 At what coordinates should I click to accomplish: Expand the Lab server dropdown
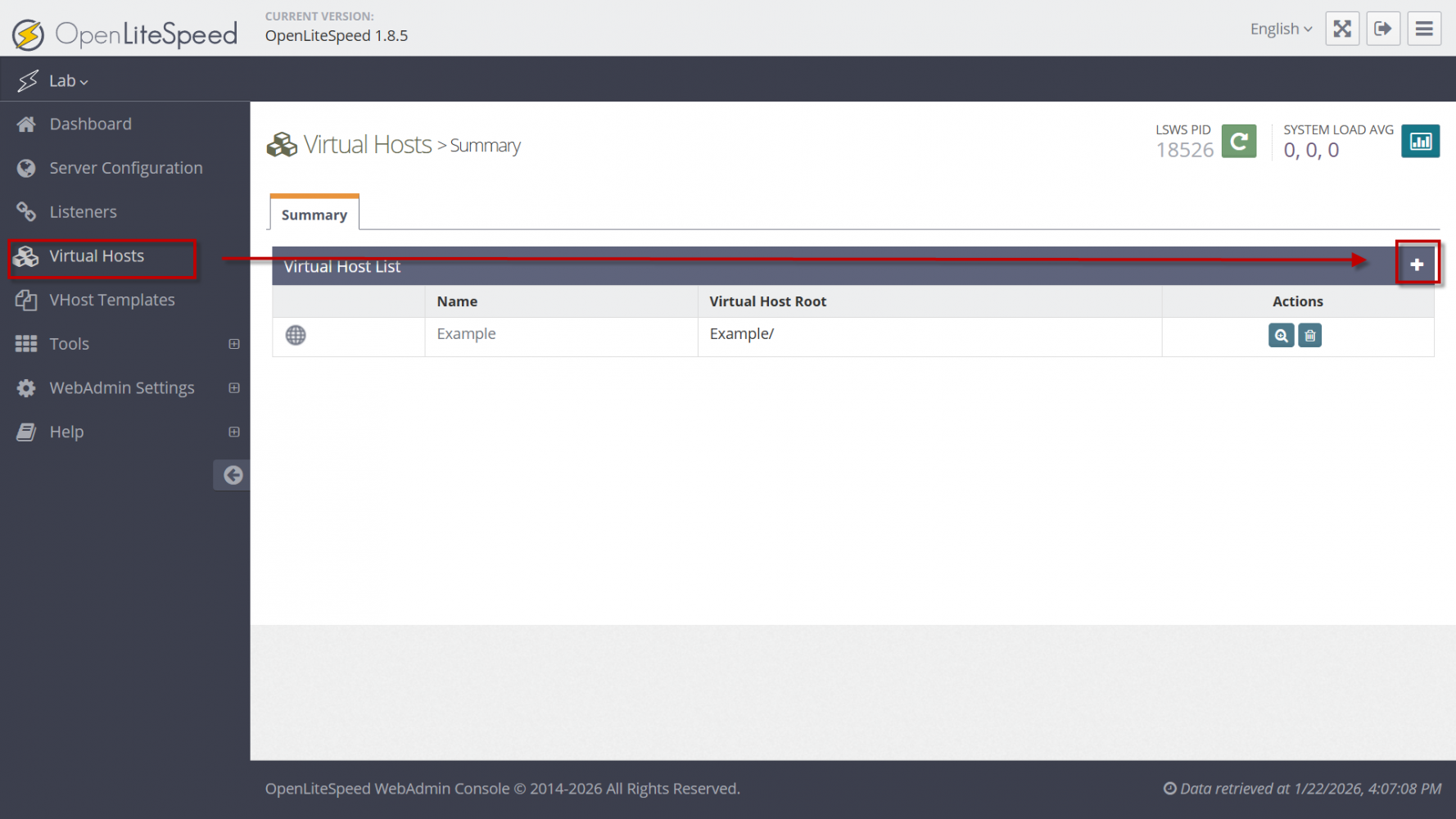(67, 81)
